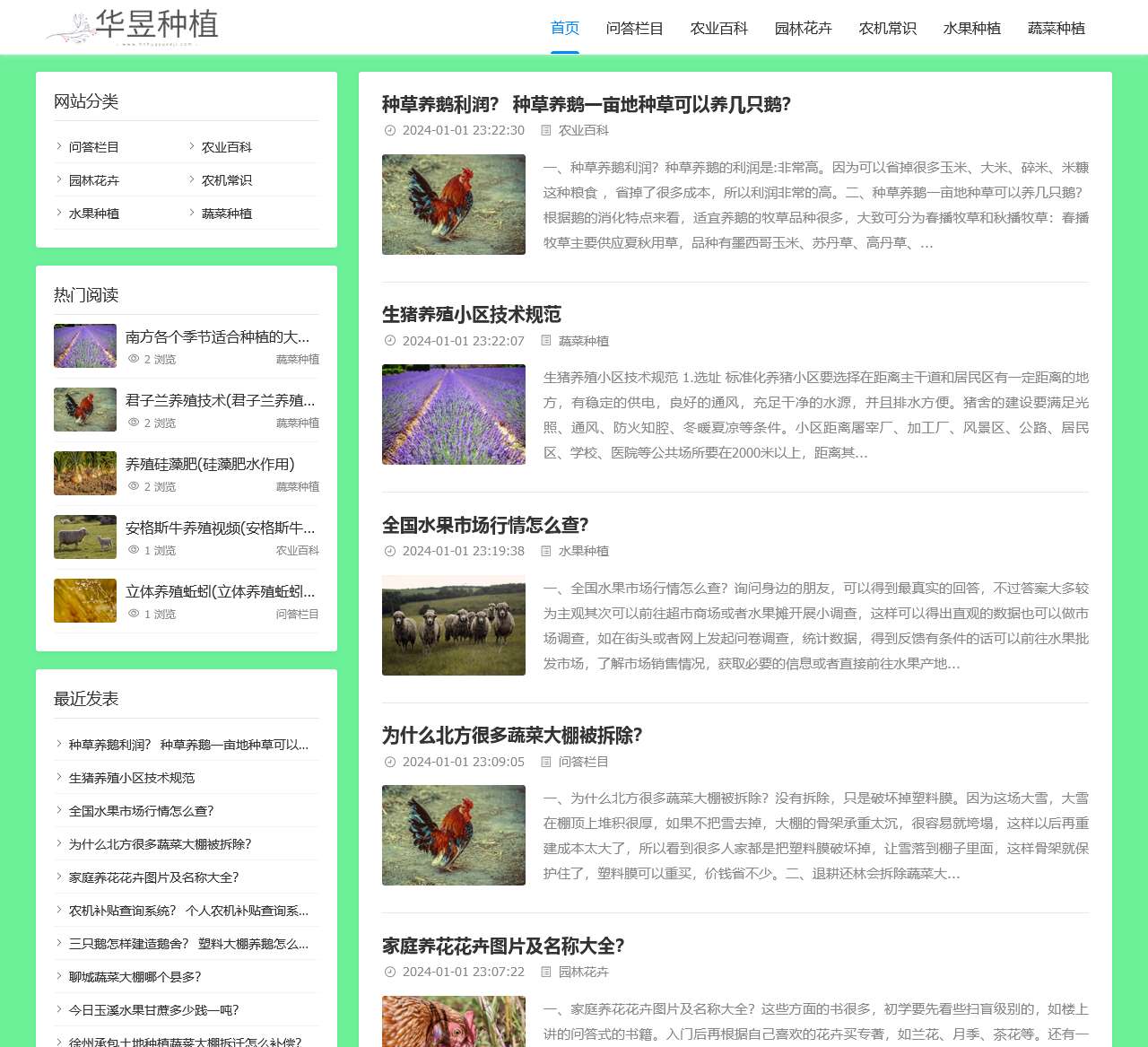Open sidebar category 蔬菜种植
The height and width of the screenshot is (1047, 1148).
coord(227,214)
